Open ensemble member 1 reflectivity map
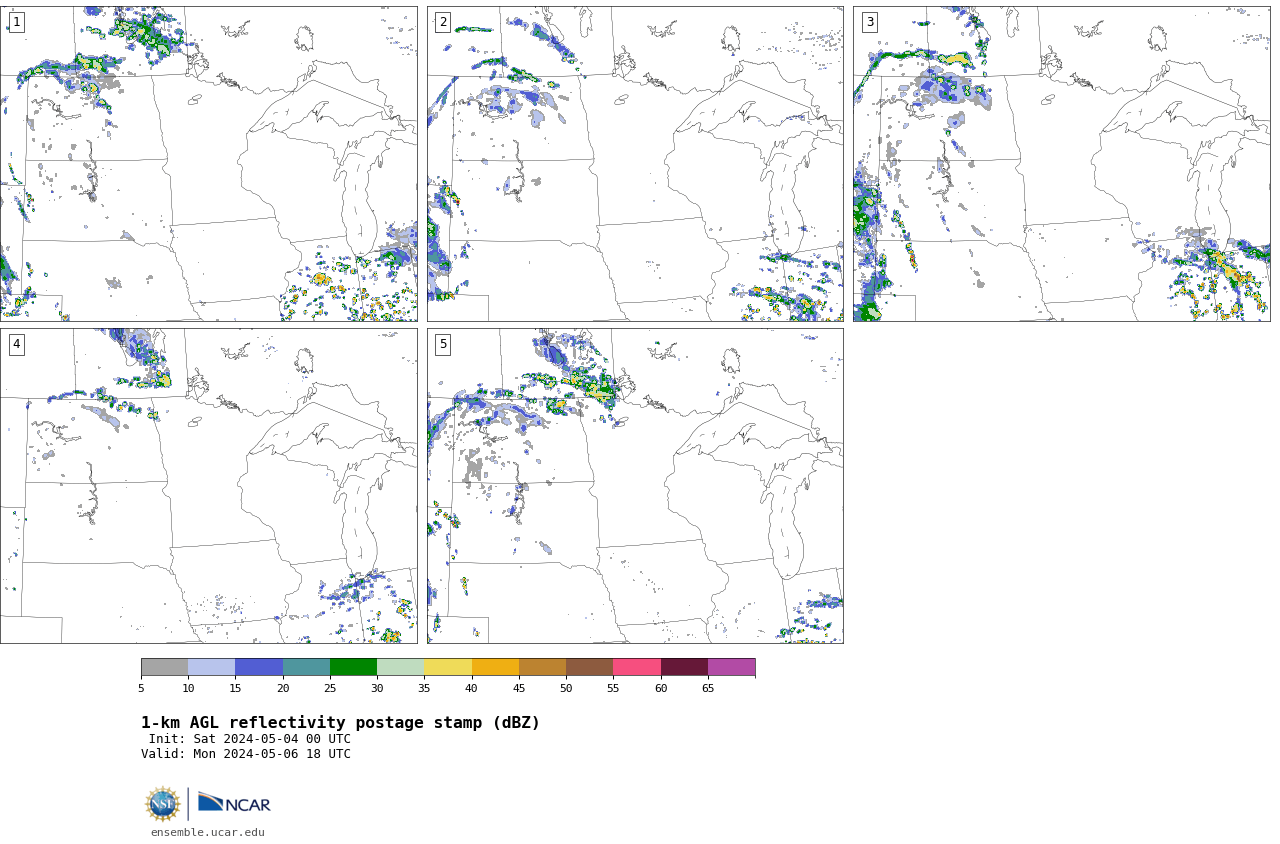This screenshot has width=1280, height=844. coord(209,164)
